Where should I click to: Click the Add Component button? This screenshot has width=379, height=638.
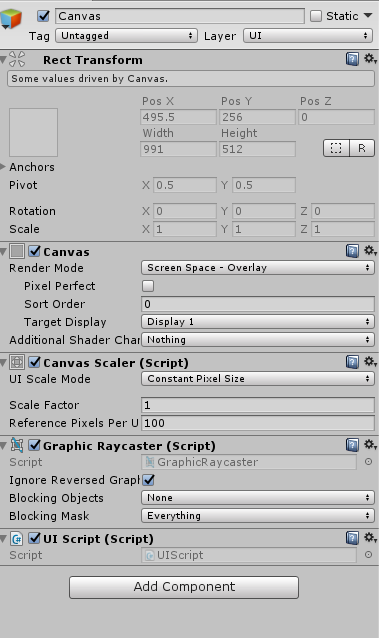pos(184,587)
